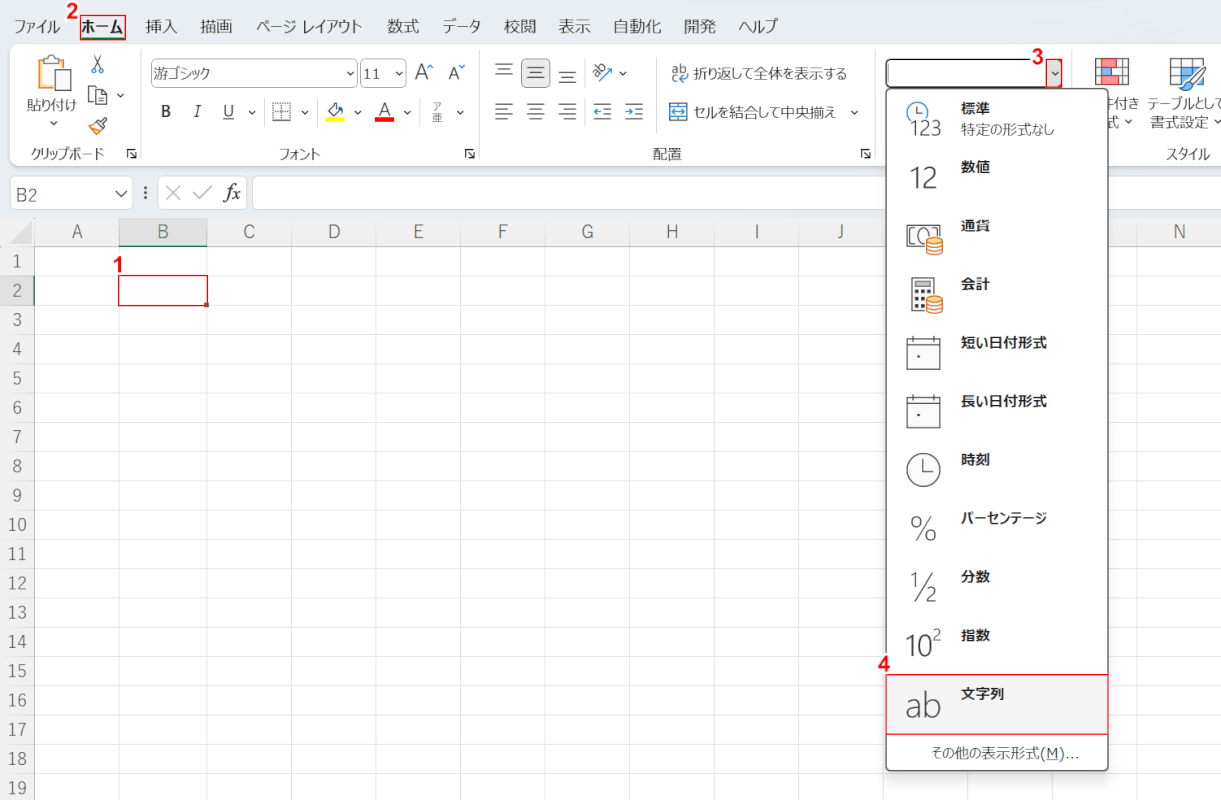
Task: Select the format painter brush icon
Action: tap(97, 126)
